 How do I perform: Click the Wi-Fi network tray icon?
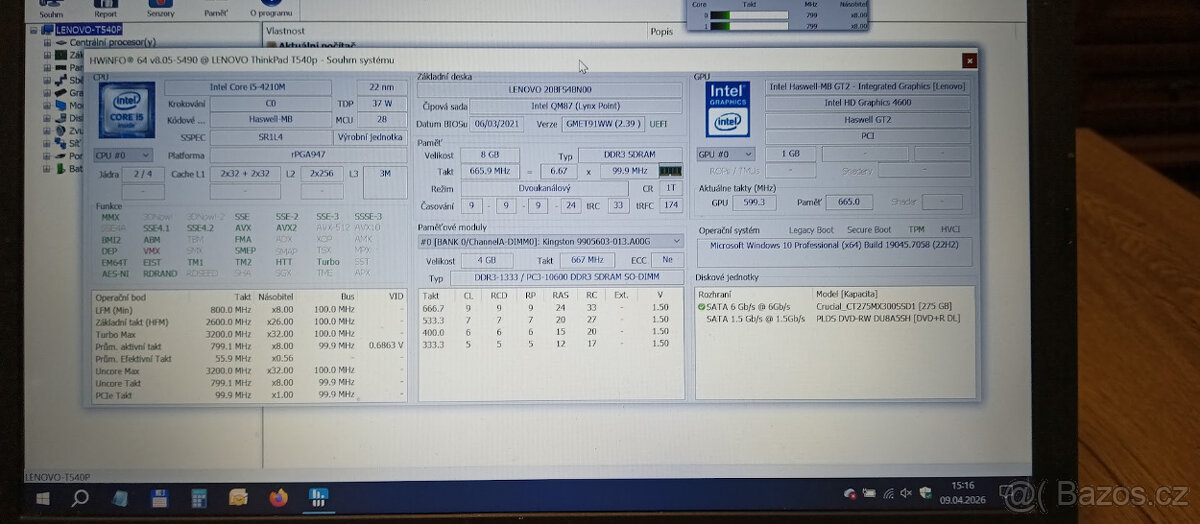click(x=887, y=492)
